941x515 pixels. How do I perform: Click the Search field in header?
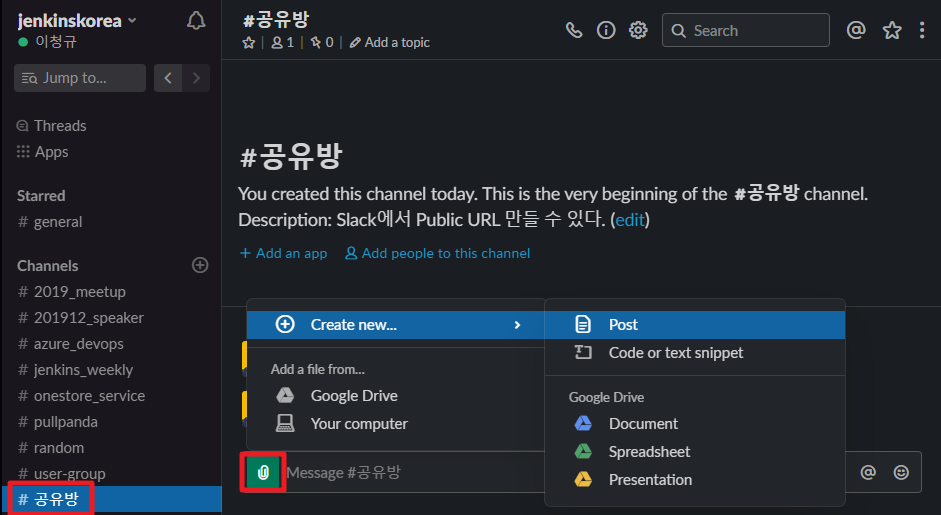746,30
